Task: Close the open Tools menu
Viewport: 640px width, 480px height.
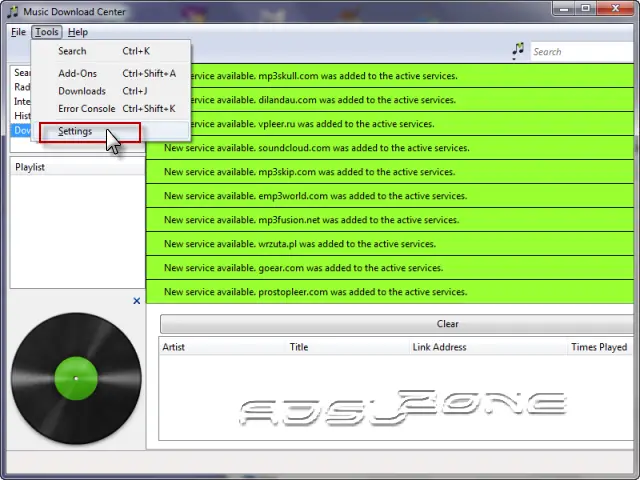Action: coord(47,32)
